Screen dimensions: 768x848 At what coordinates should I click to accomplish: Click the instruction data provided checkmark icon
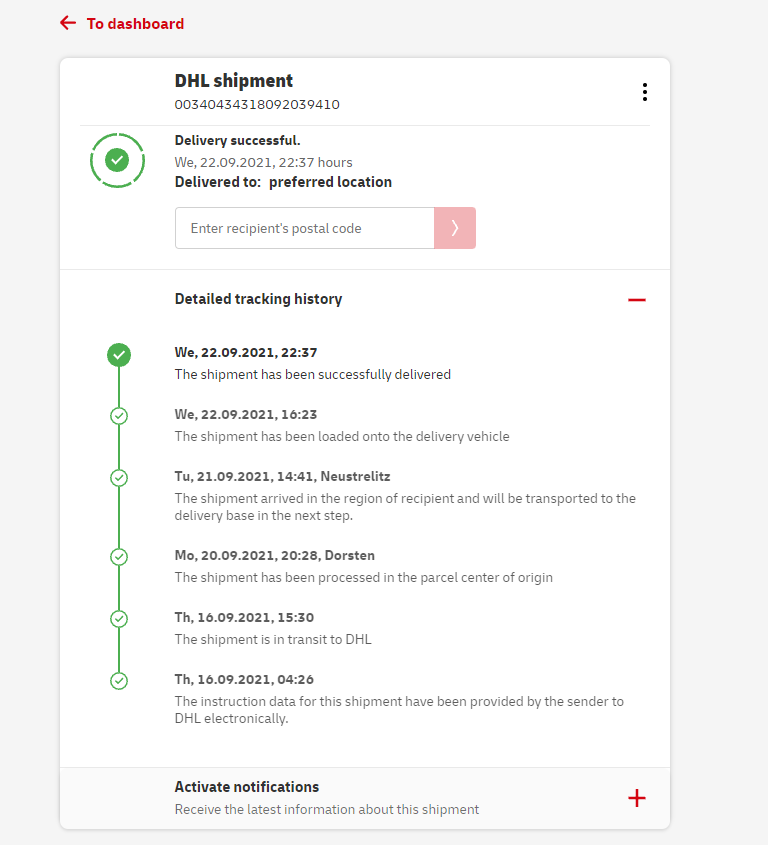coord(119,681)
